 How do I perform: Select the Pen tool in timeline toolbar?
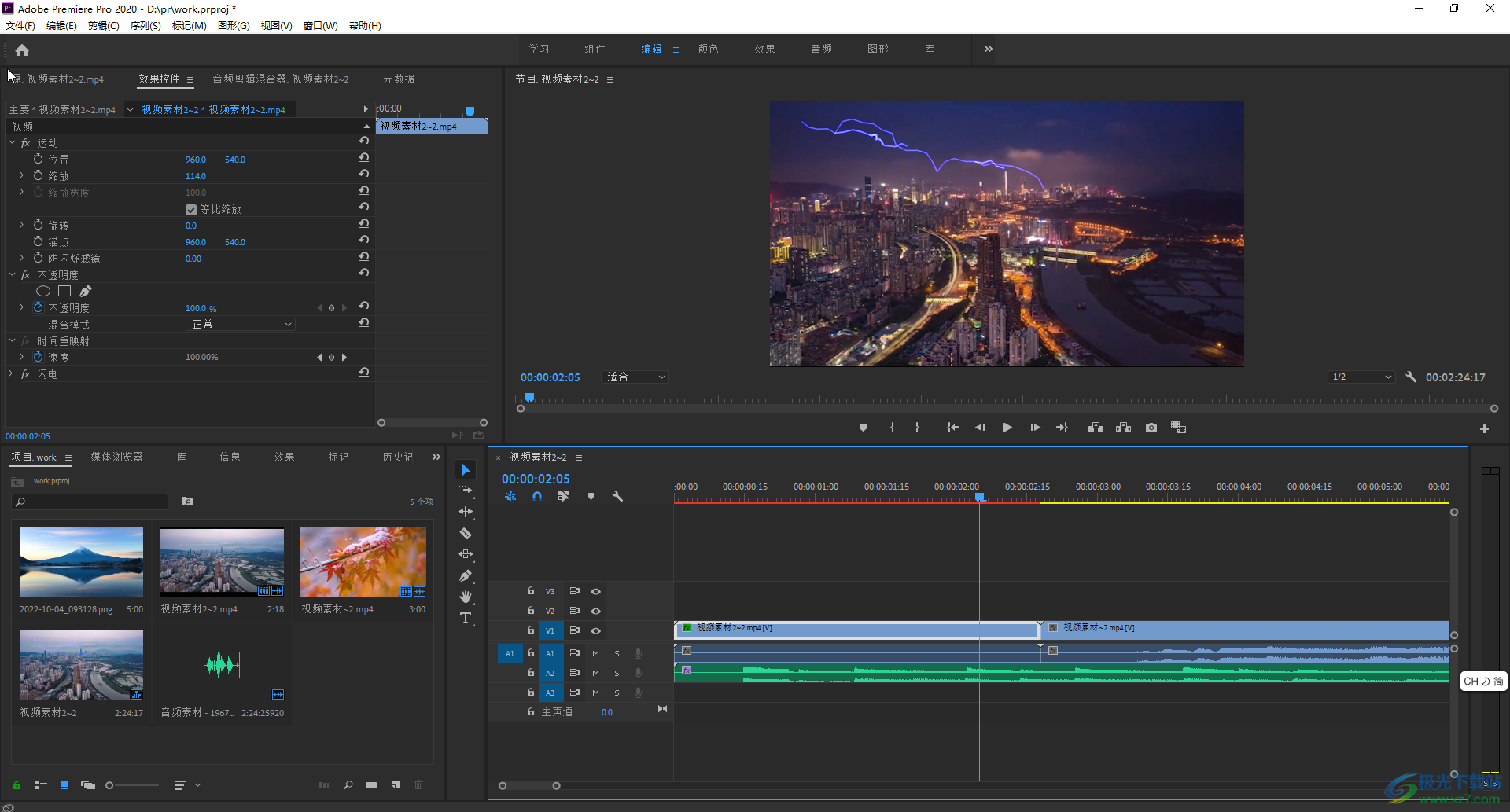tap(466, 575)
